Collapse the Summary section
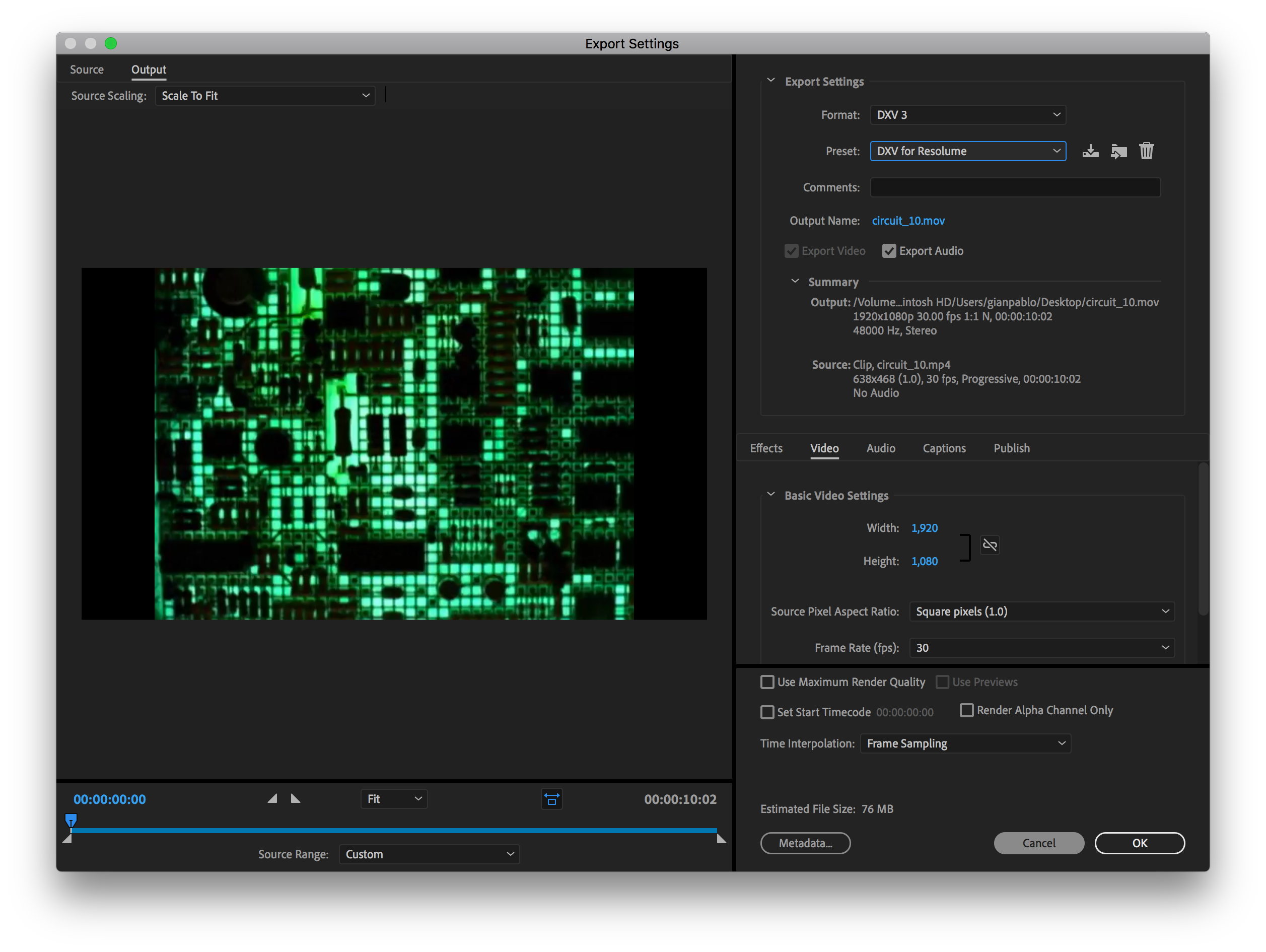The image size is (1266, 952). (x=795, y=282)
